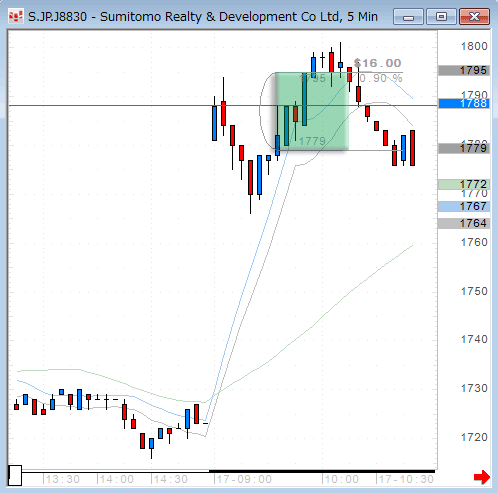The image size is (498, 493).
Task: Click the 1720 price axis label
Action: [x=474, y=437]
